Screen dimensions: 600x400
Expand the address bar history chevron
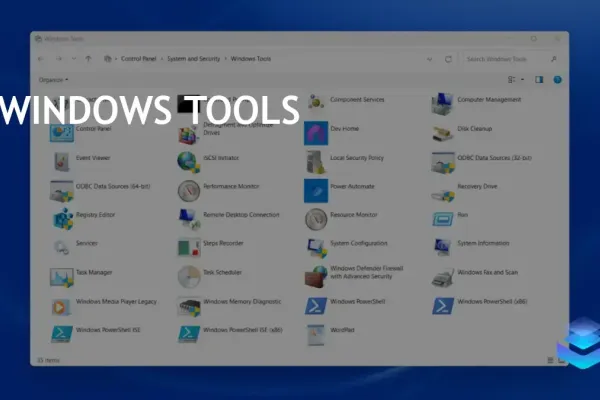click(429, 59)
